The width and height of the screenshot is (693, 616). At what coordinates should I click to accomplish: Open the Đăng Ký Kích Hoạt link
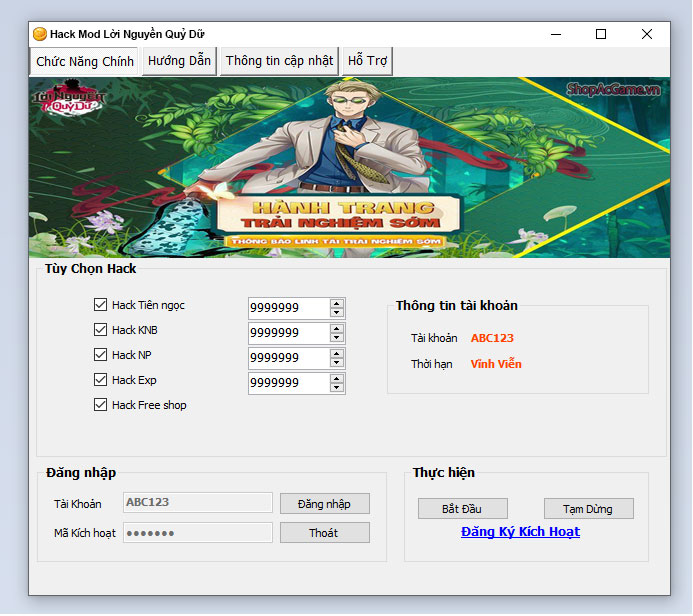(520, 532)
